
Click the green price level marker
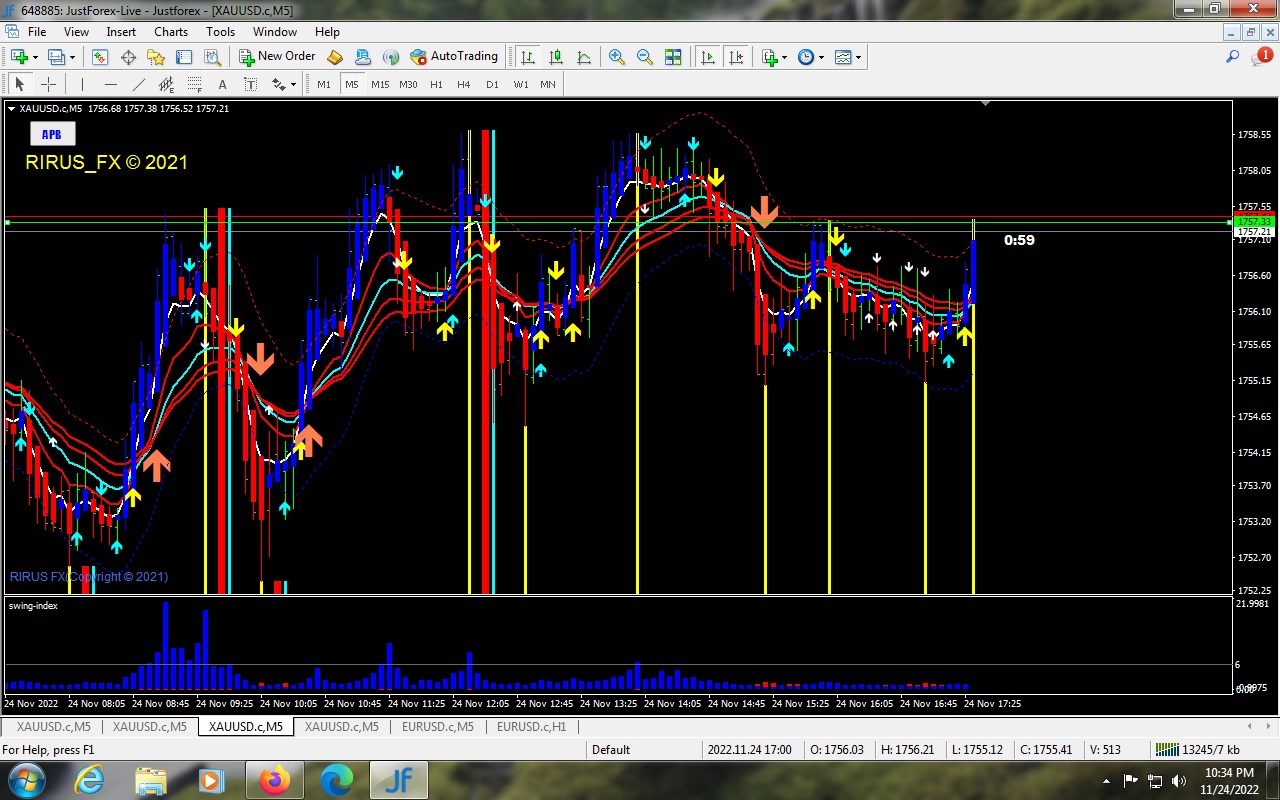pos(1253,221)
